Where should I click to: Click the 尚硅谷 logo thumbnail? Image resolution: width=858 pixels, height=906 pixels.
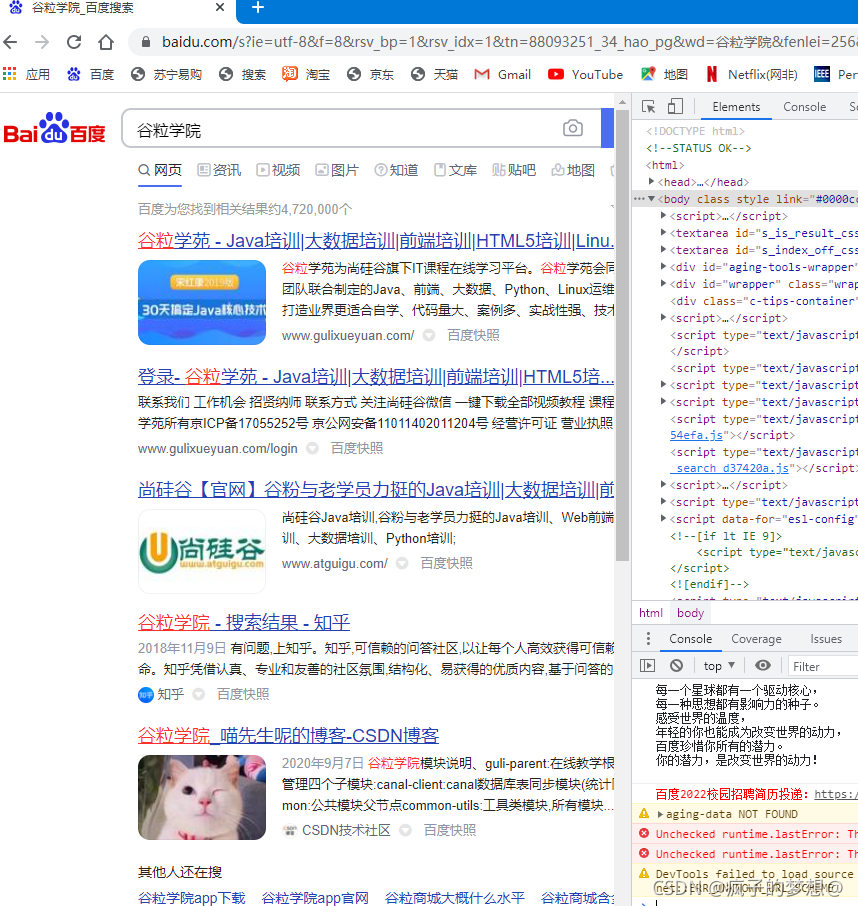click(x=202, y=551)
